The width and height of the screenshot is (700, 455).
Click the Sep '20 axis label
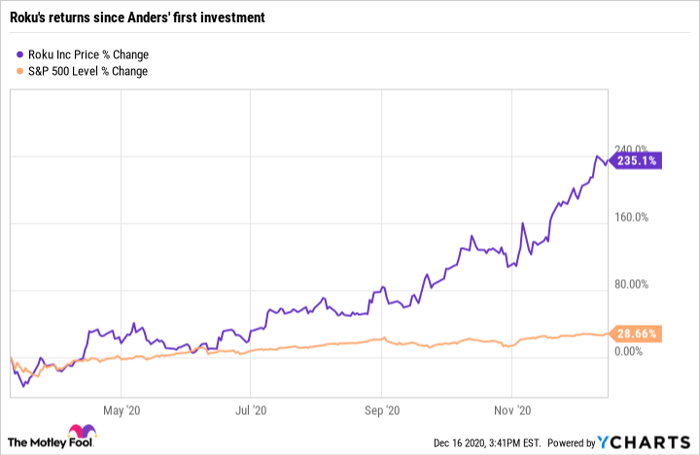click(385, 409)
